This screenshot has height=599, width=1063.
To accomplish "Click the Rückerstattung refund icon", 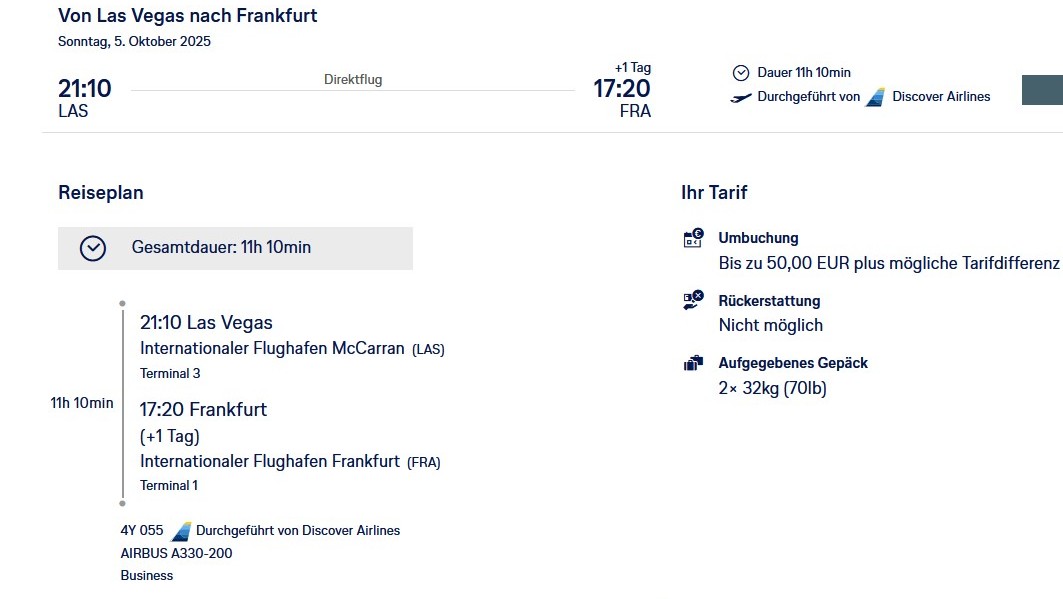I will coord(693,301).
